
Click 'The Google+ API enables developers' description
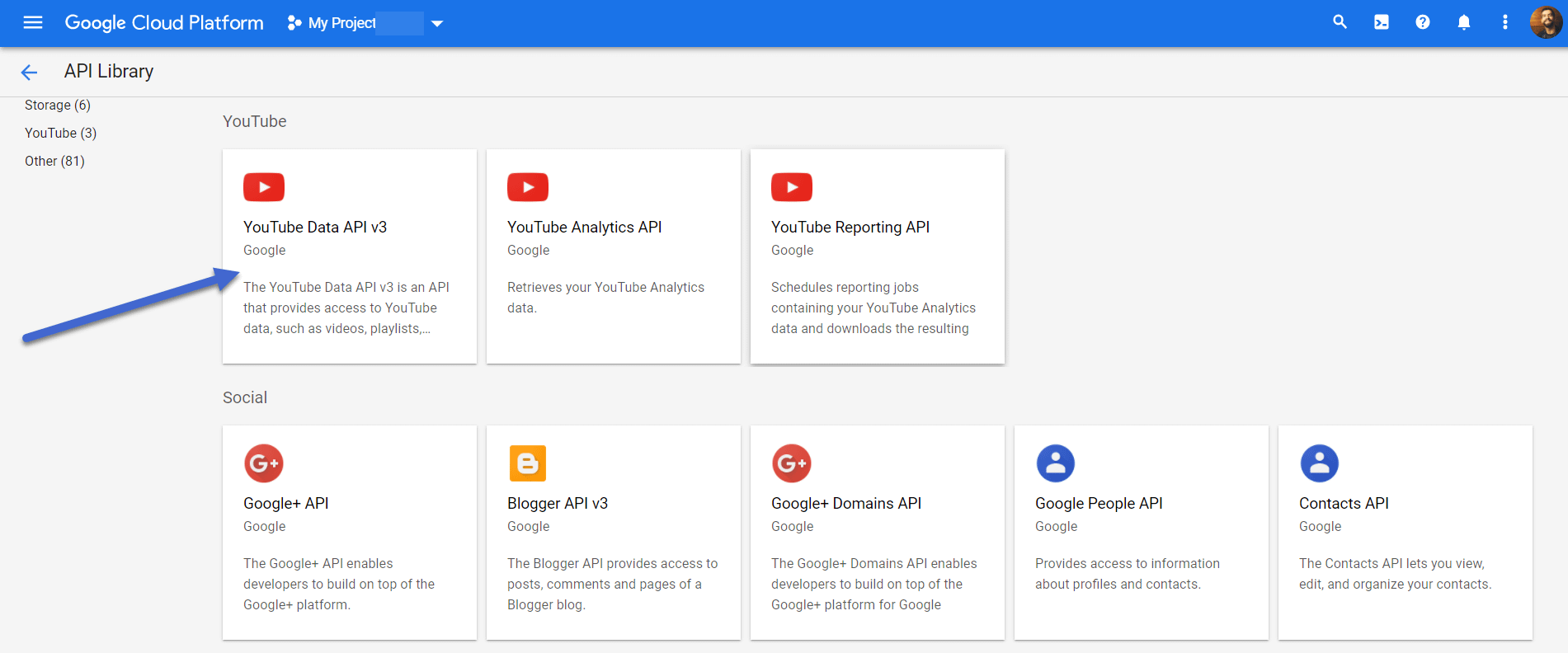tap(339, 584)
